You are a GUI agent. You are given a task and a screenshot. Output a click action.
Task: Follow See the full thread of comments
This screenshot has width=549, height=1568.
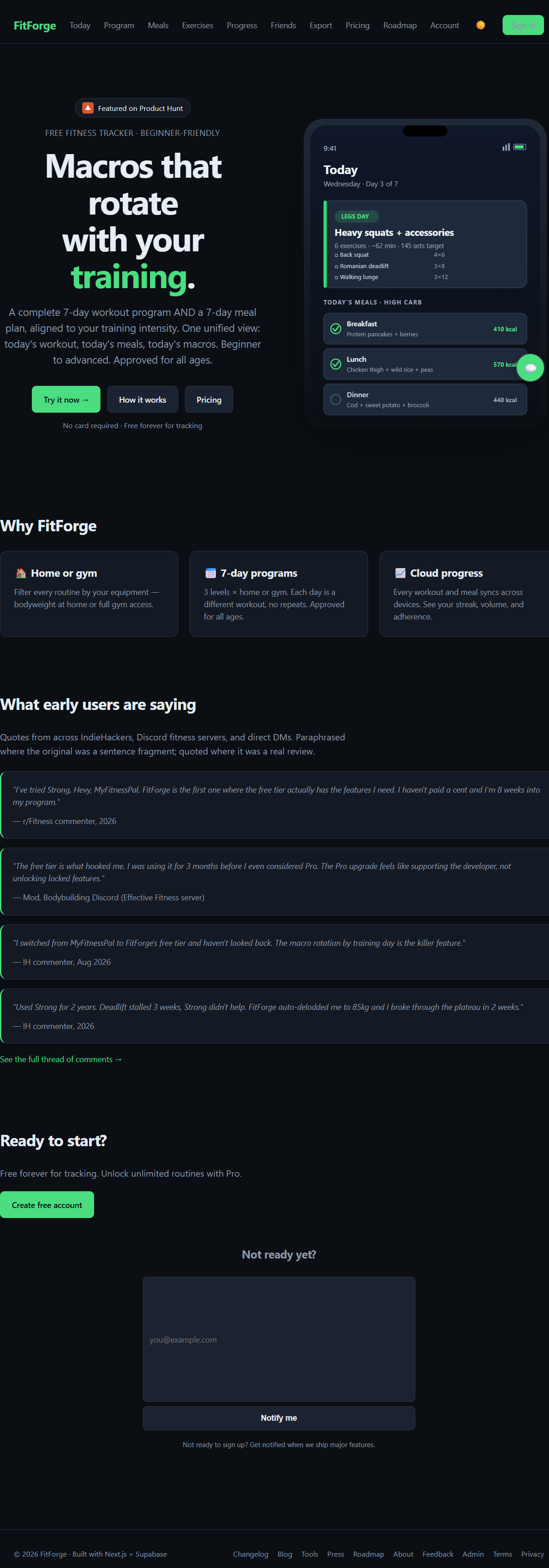(61, 1059)
